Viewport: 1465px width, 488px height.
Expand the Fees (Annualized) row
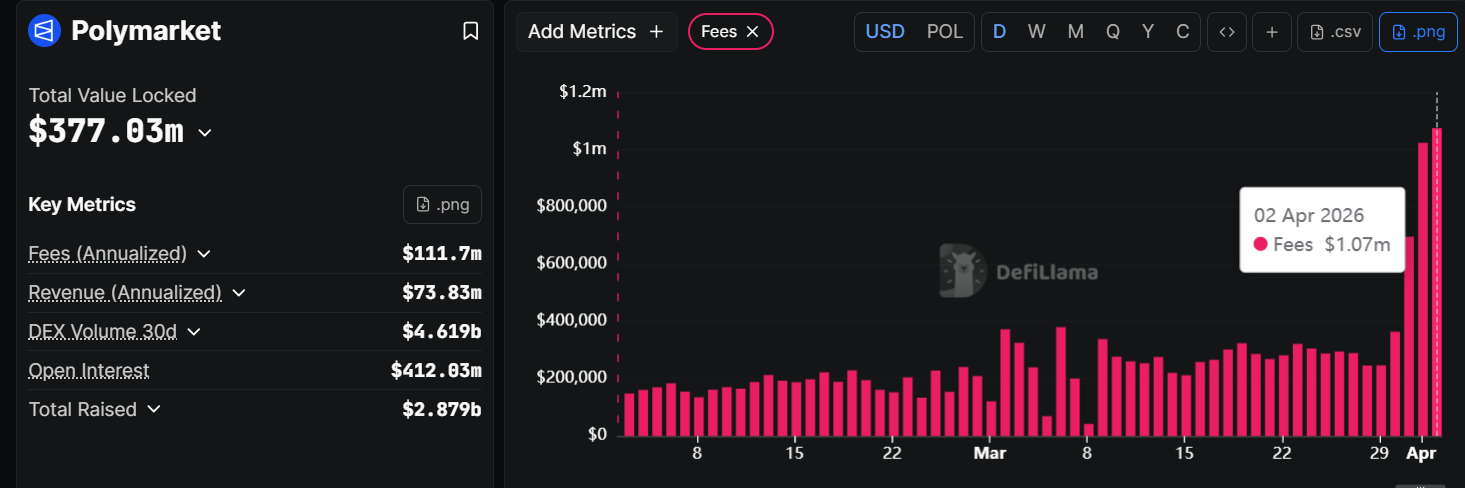[204, 254]
